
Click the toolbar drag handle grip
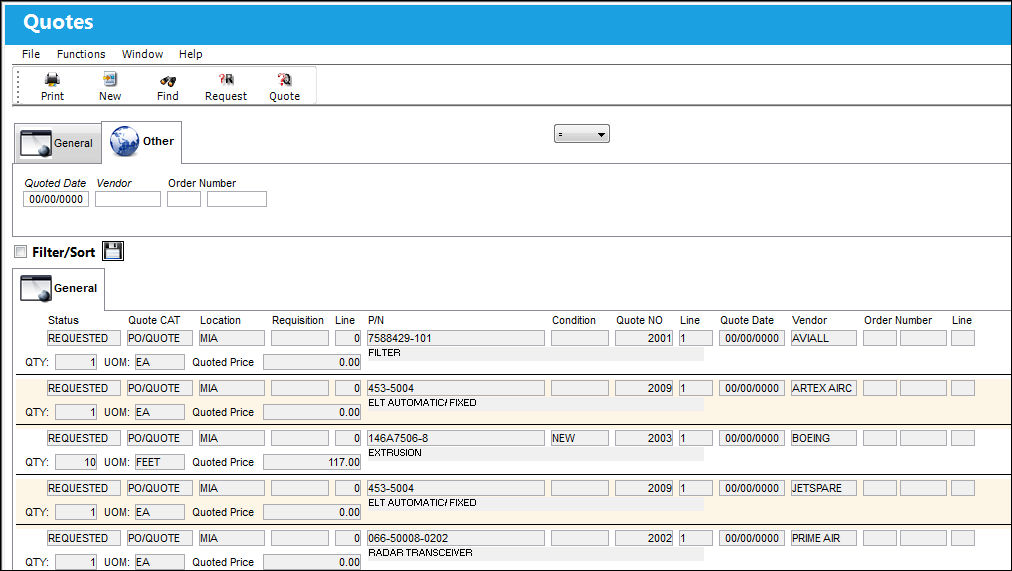[x=18, y=86]
